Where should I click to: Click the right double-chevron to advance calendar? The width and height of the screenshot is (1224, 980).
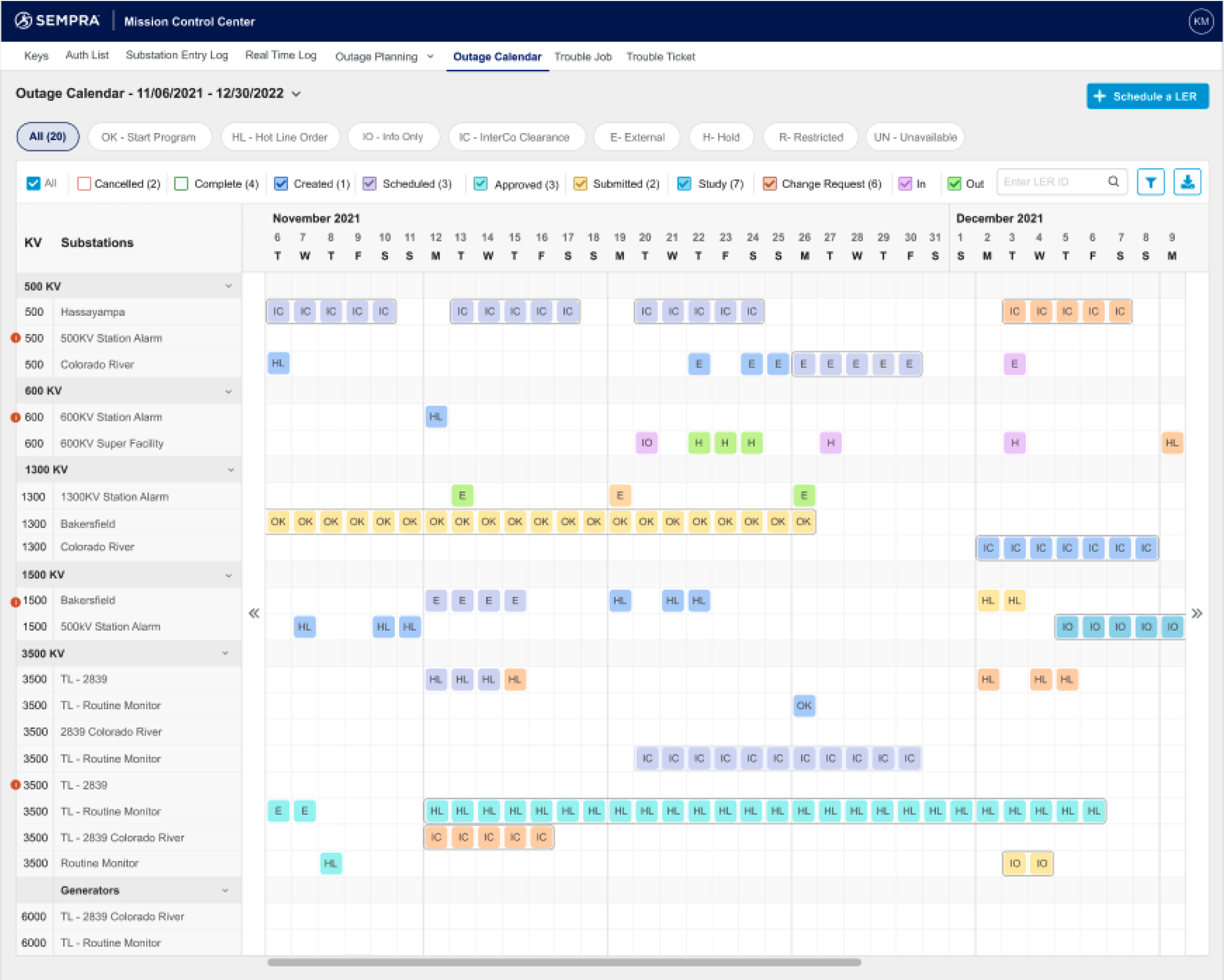(1197, 613)
